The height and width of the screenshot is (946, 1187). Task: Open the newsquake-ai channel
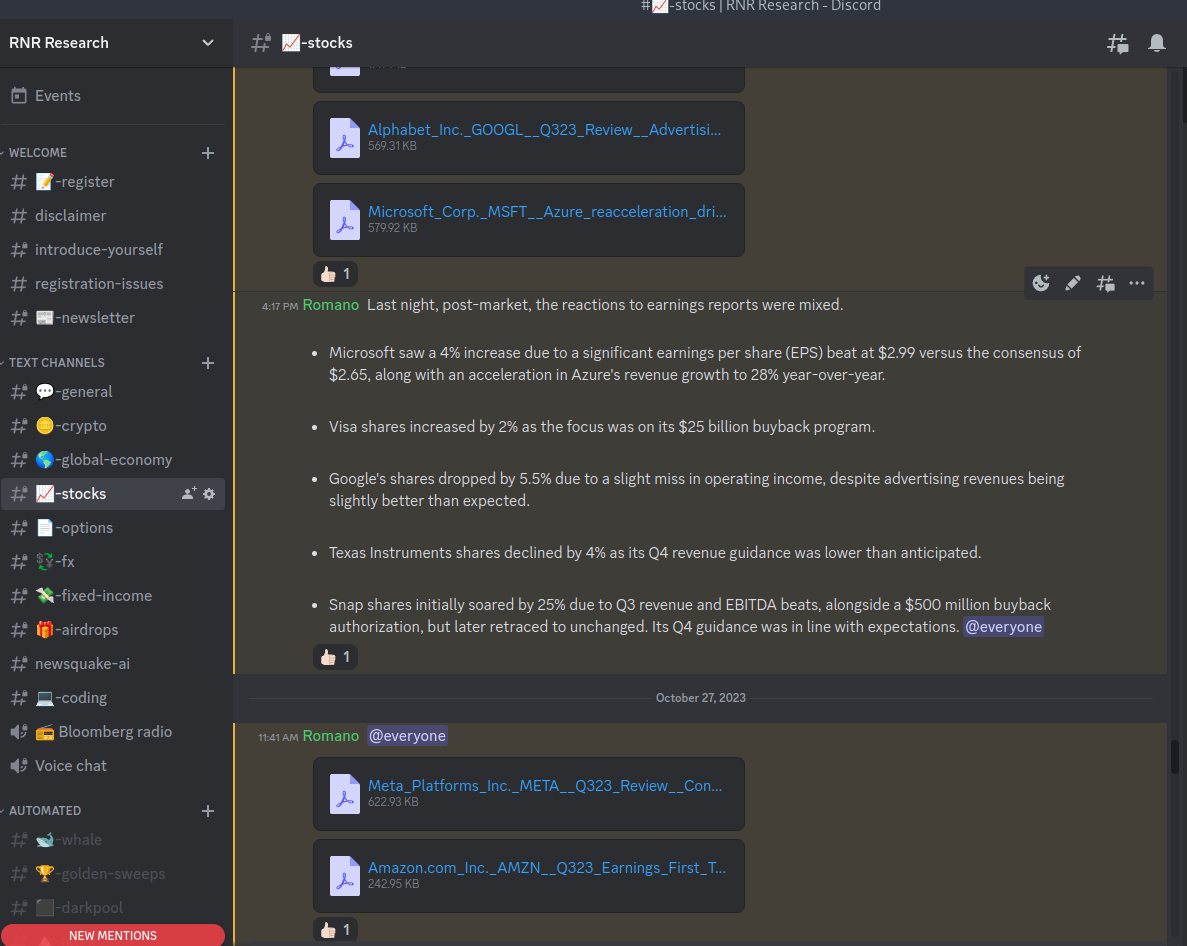[113, 664]
